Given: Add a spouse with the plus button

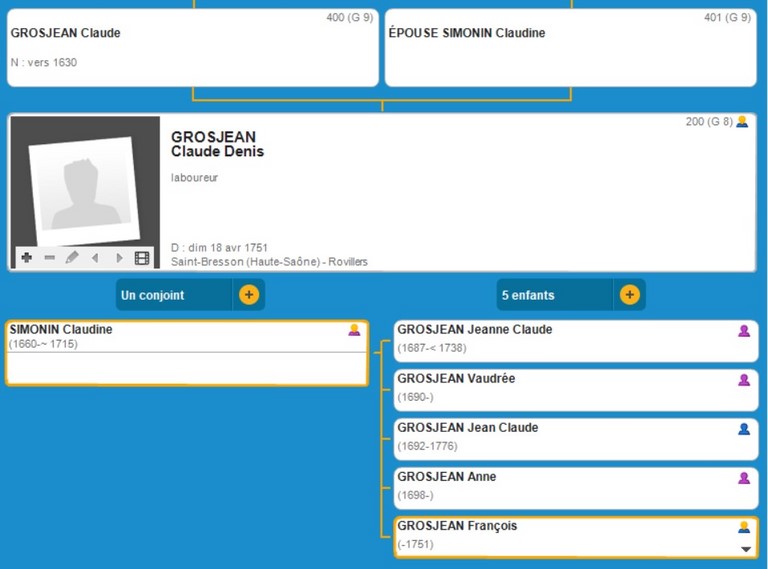Looking at the screenshot, I should pyautogui.click(x=249, y=295).
